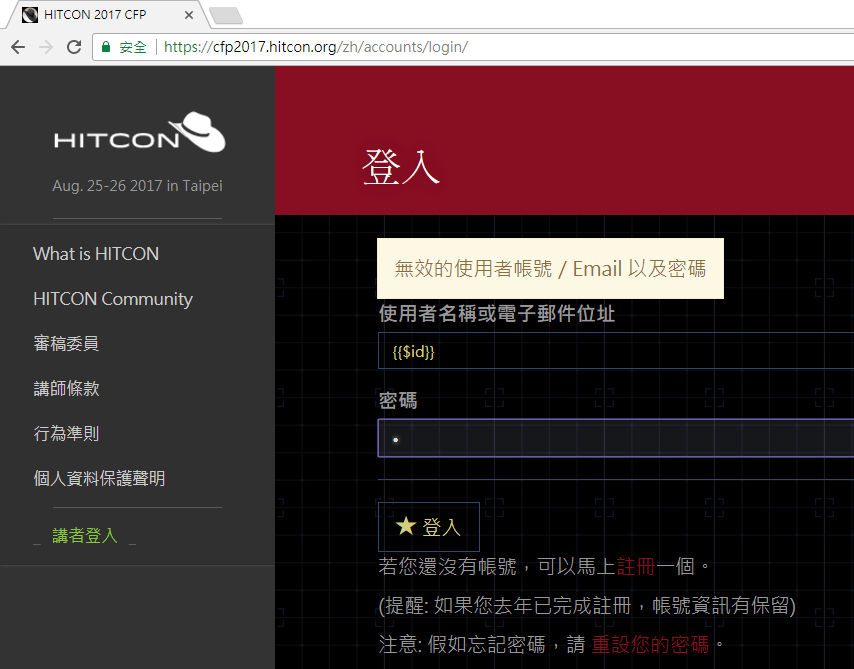The height and width of the screenshot is (669, 854).
Task: Open 行為準則 sidebar link
Action: pos(66,434)
